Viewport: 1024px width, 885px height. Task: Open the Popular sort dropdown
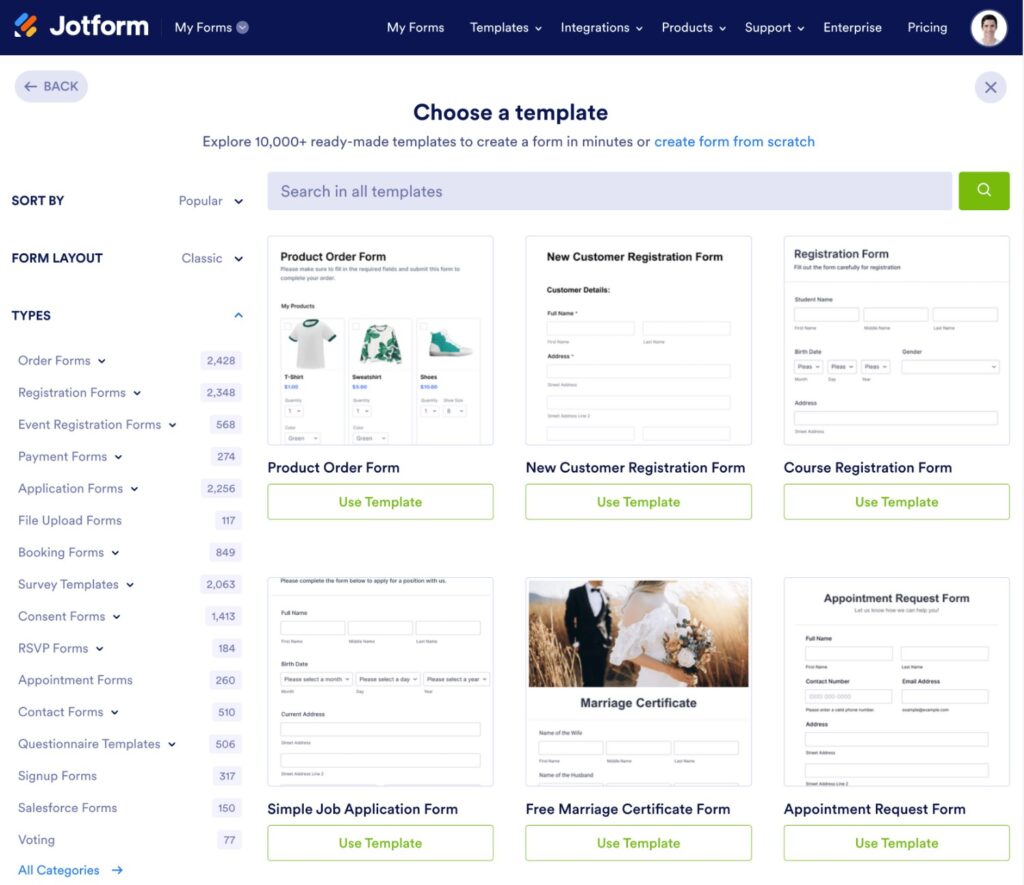coord(210,200)
